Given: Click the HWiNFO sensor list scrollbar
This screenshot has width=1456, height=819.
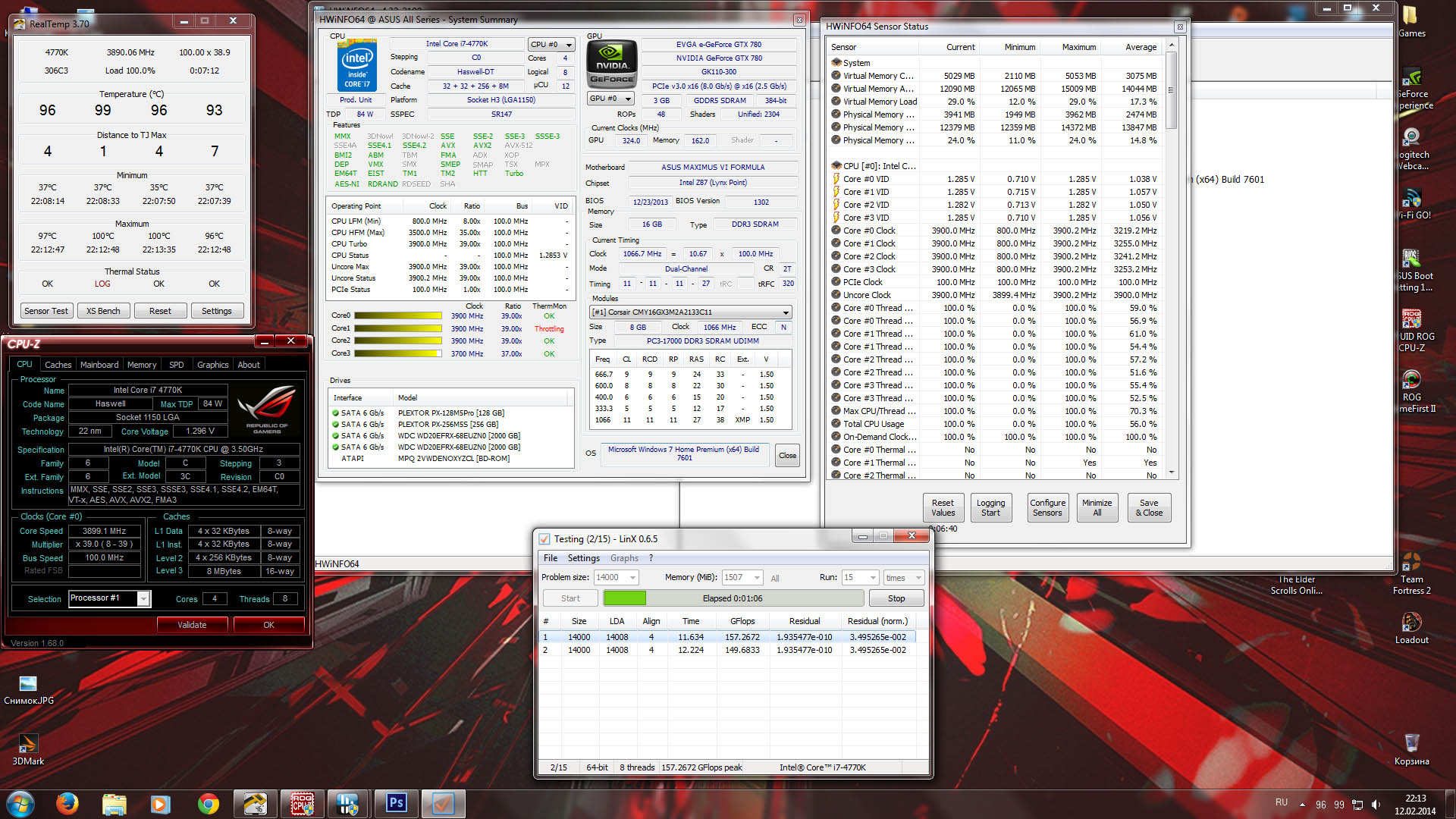Looking at the screenshot, I should [1172, 91].
